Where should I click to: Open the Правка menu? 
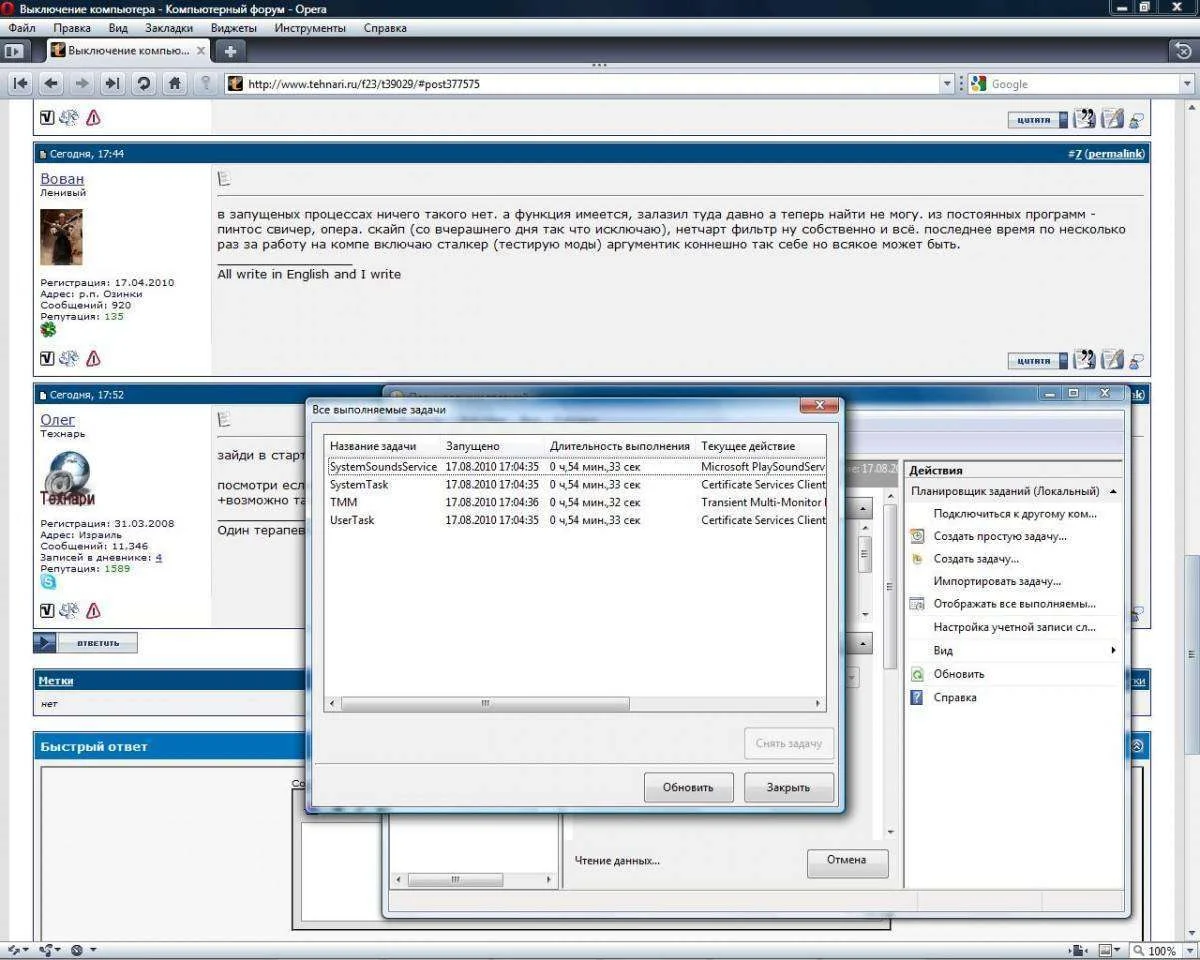(72, 28)
